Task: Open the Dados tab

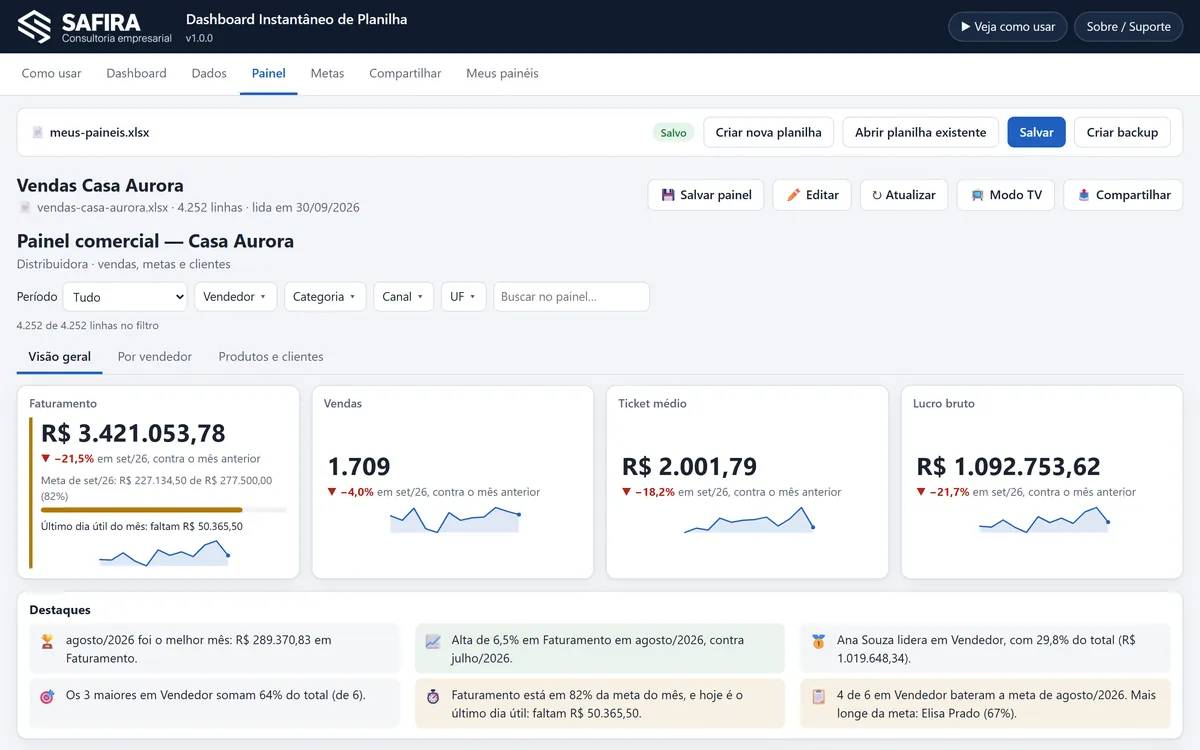Action: 209,73
